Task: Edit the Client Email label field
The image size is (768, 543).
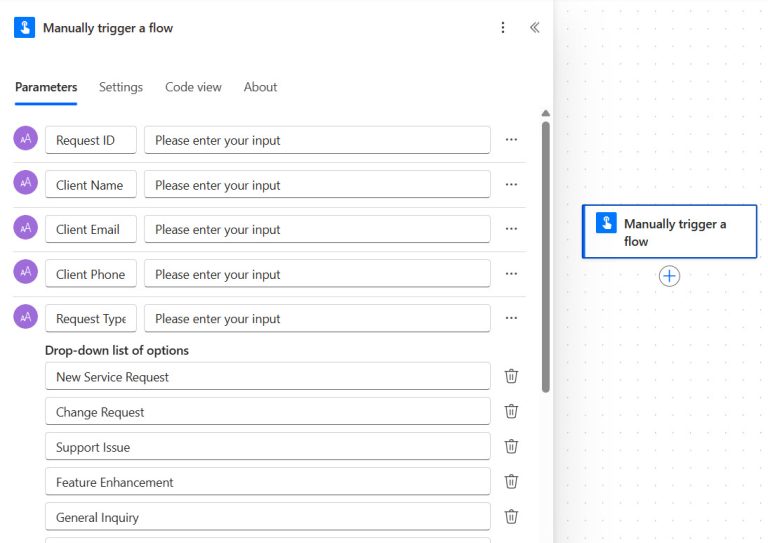Action: [91, 229]
